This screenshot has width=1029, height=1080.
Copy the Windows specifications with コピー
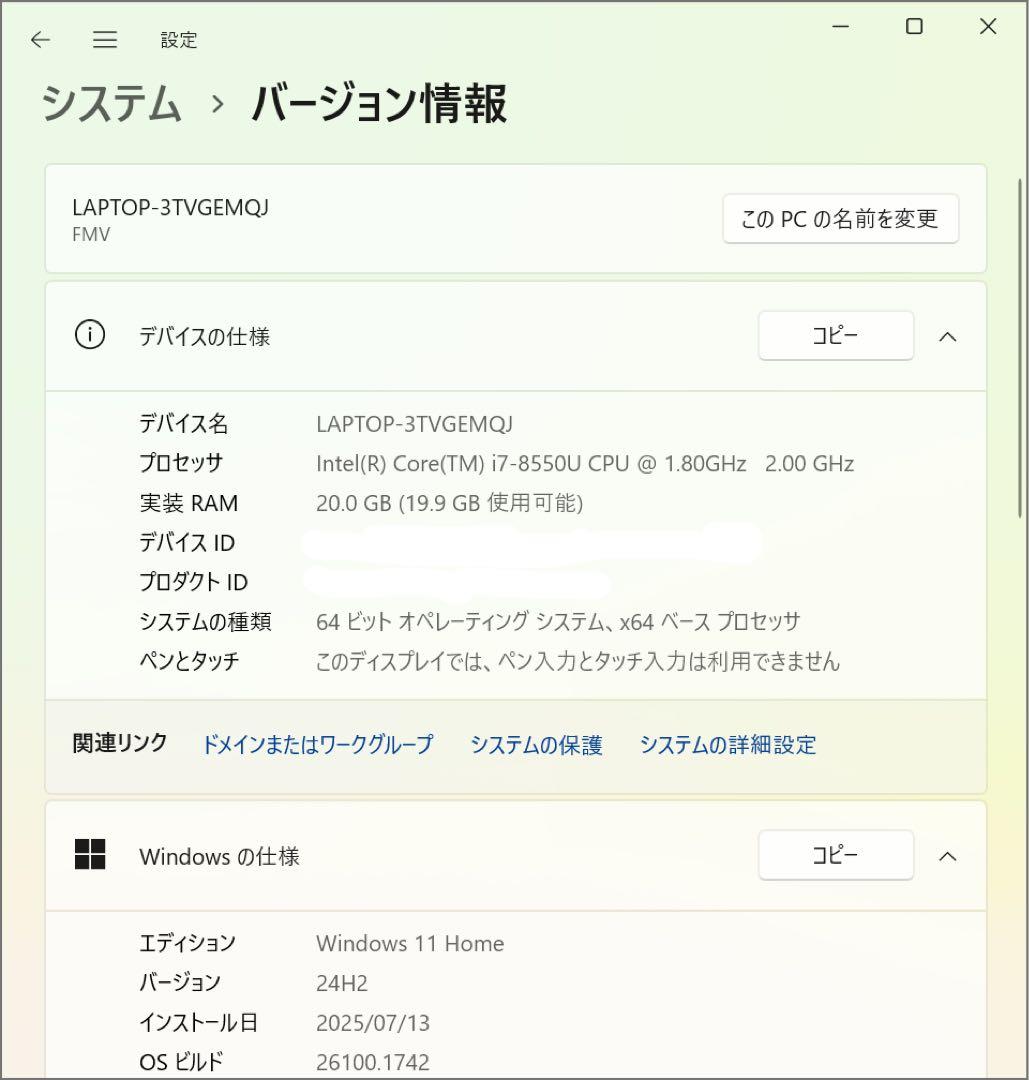coord(836,855)
